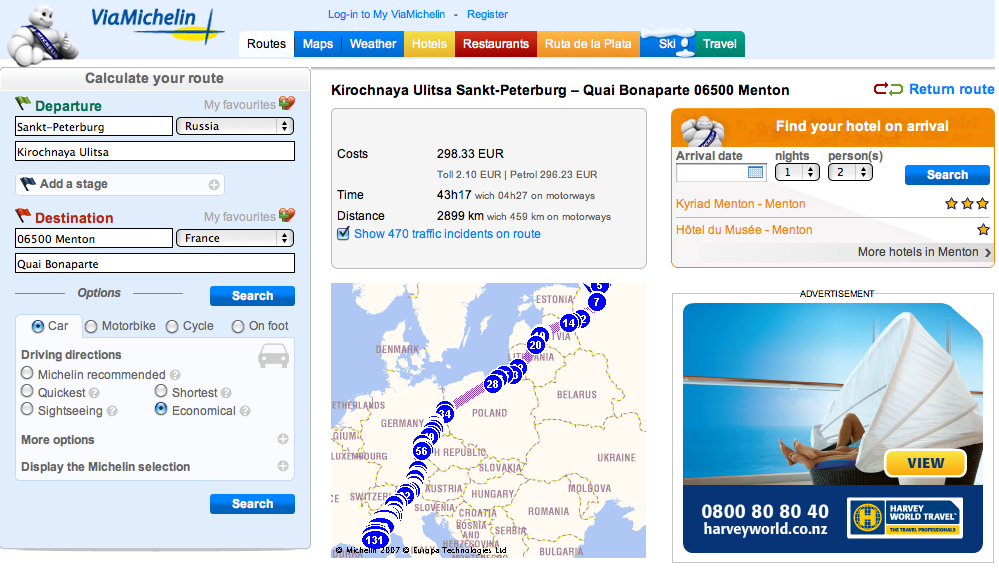This screenshot has width=999, height=569.
Task: Uncheck Show 470 traffic incidents on route
Action: point(344,233)
